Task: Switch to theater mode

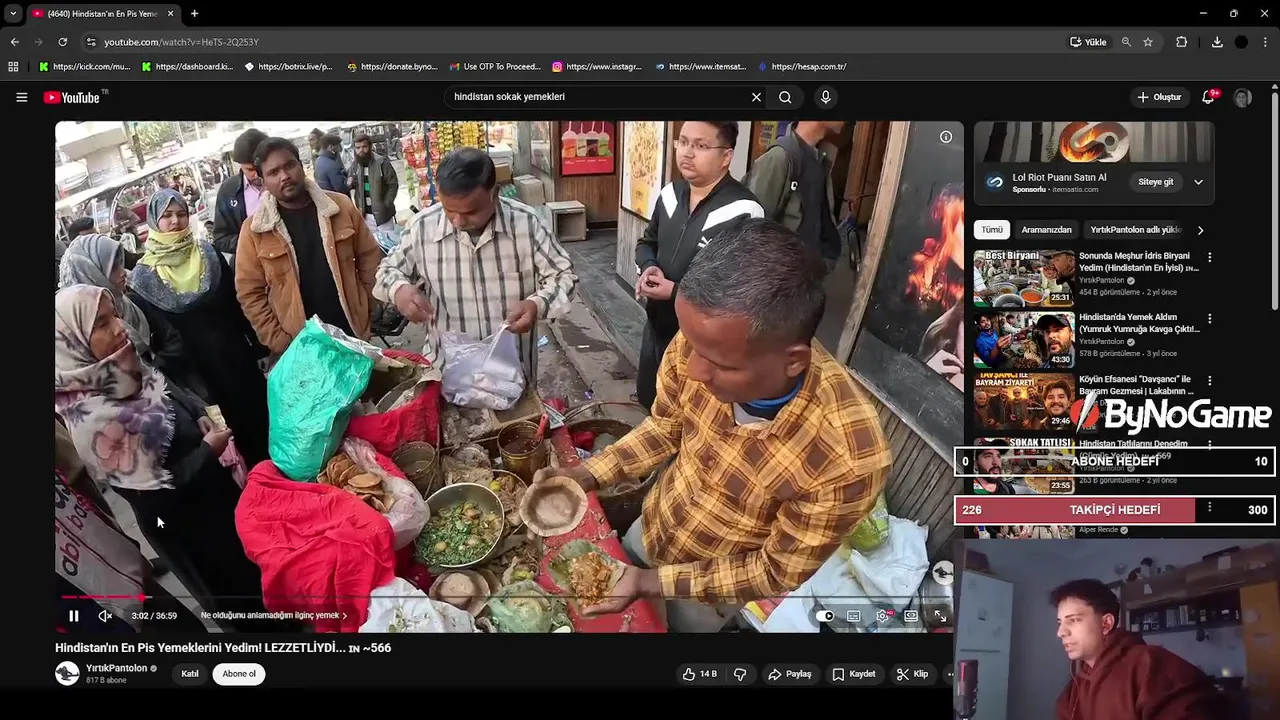Action: point(911,616)
